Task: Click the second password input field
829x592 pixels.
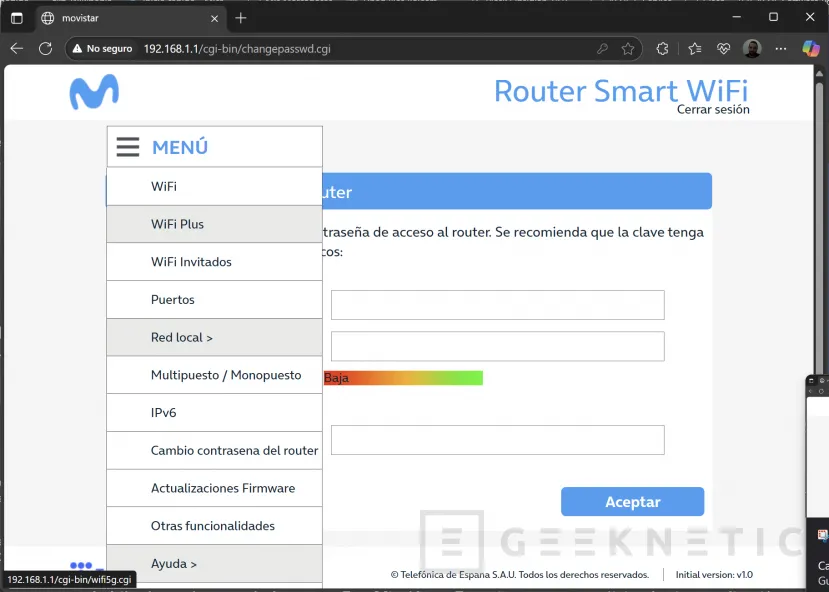Action: point(498,346)
